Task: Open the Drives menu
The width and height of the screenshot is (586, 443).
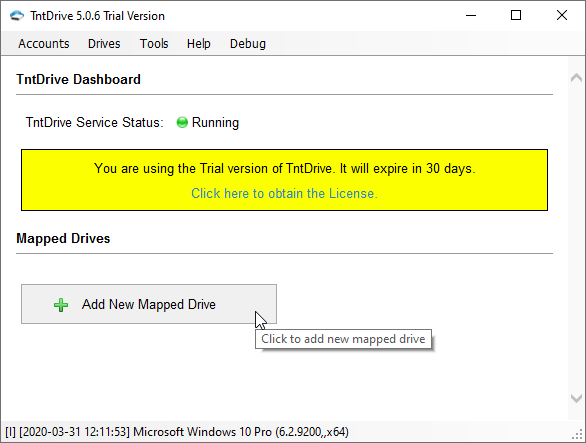Action: [x=104, y=44]
